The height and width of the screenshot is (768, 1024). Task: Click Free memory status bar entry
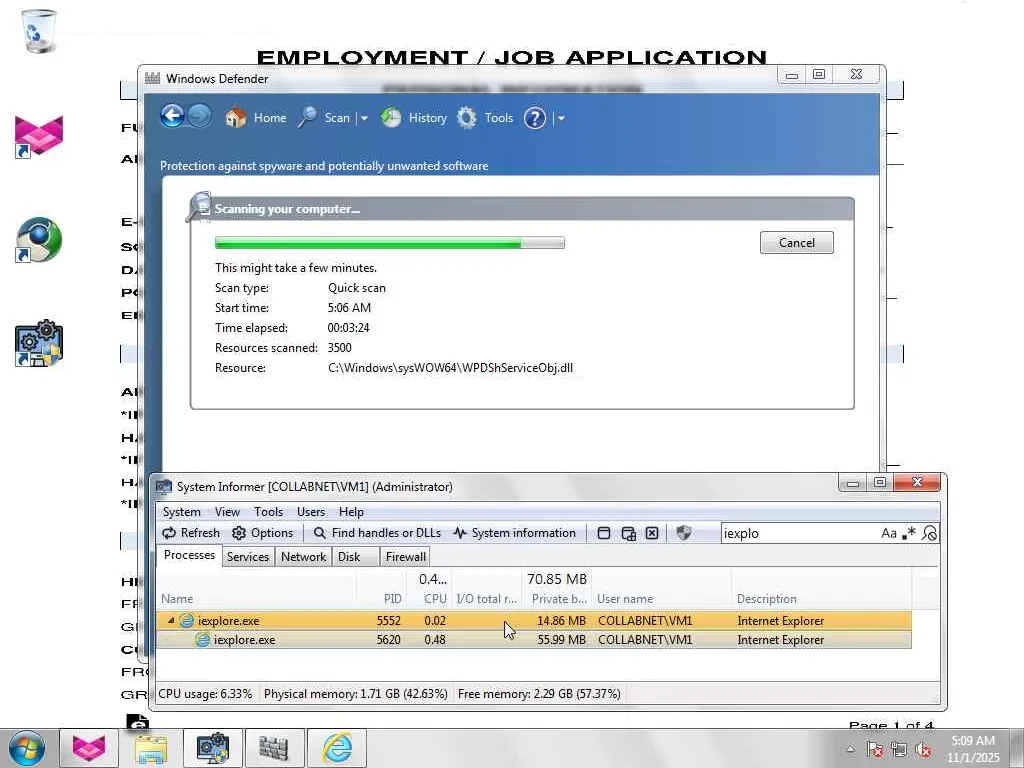pyautogui.click(x=539, y=694)
